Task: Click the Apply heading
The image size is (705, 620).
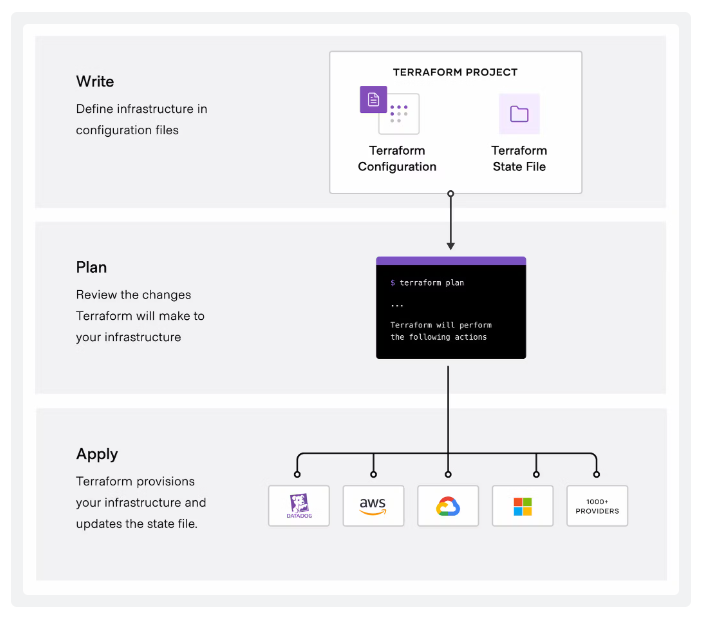Action: point(97,454)
